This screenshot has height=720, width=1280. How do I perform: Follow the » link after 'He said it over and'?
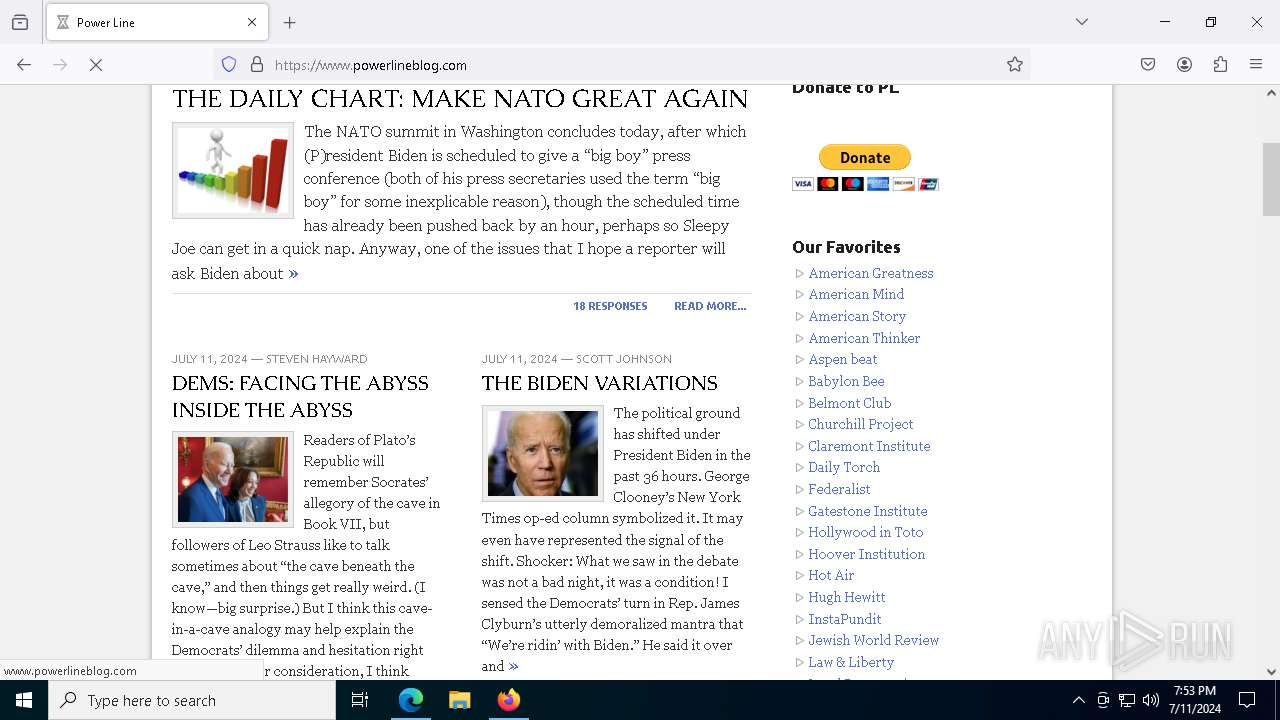513,666
